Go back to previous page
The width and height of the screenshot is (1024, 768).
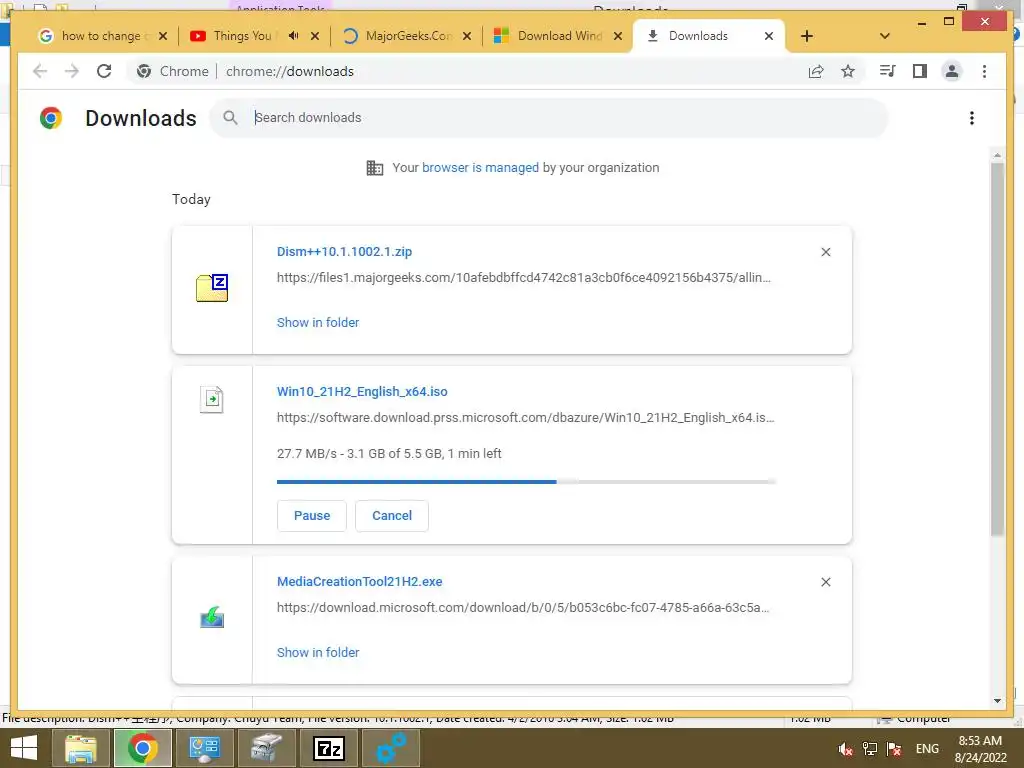[40, 71]
